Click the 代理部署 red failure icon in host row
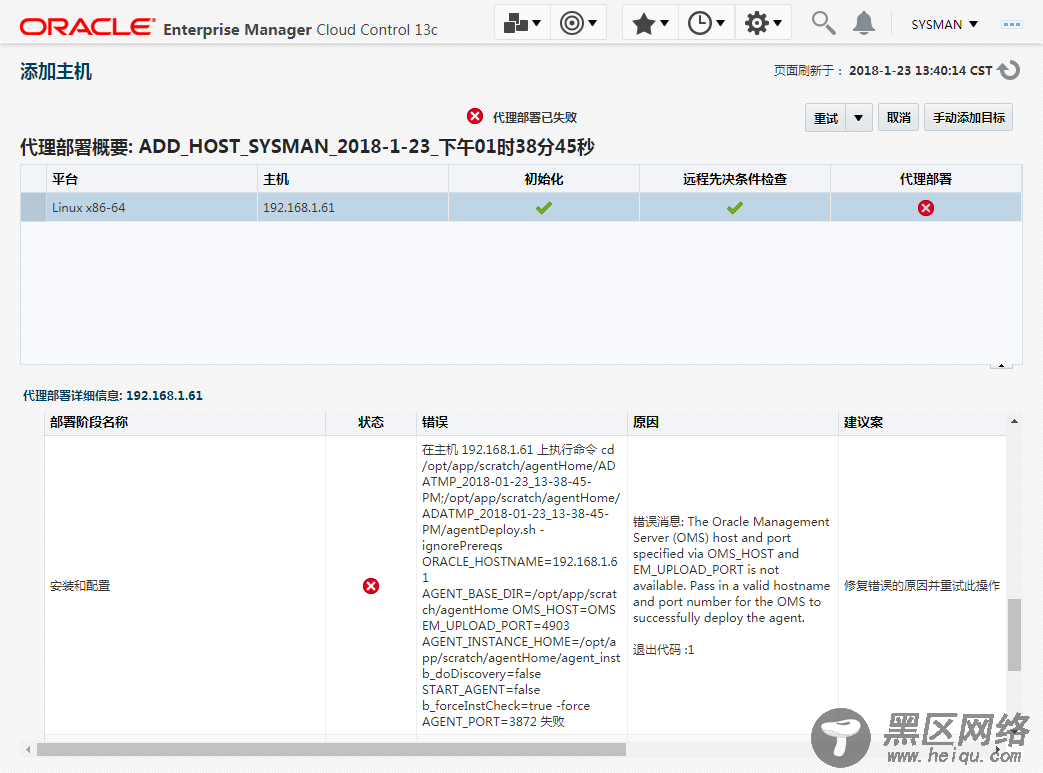 point(925,208)
